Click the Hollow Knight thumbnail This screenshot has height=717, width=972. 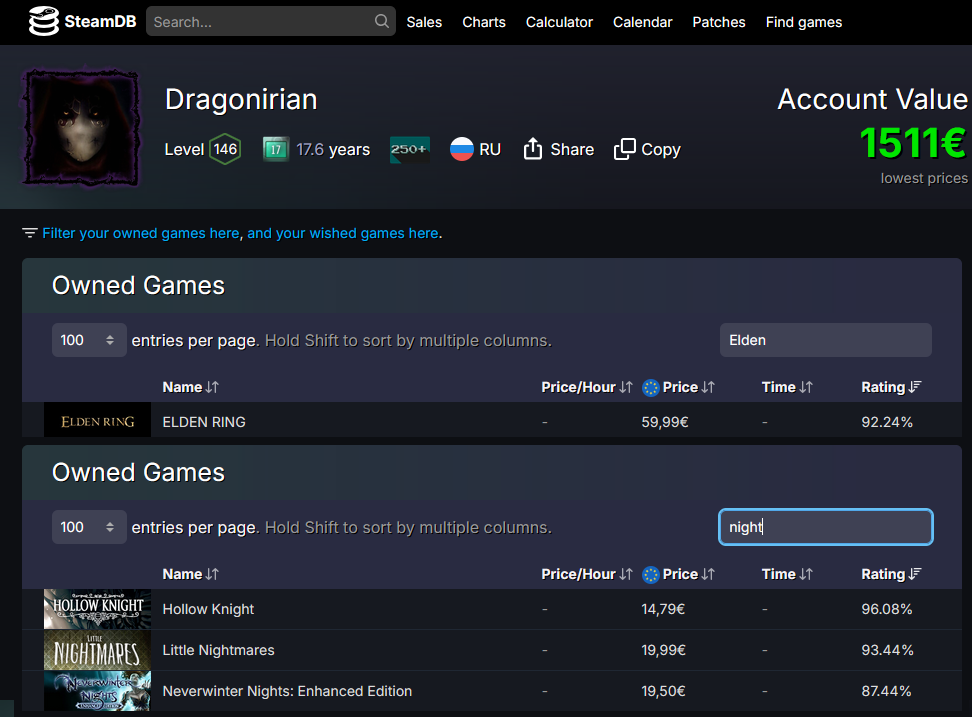(x=97, y=609)
